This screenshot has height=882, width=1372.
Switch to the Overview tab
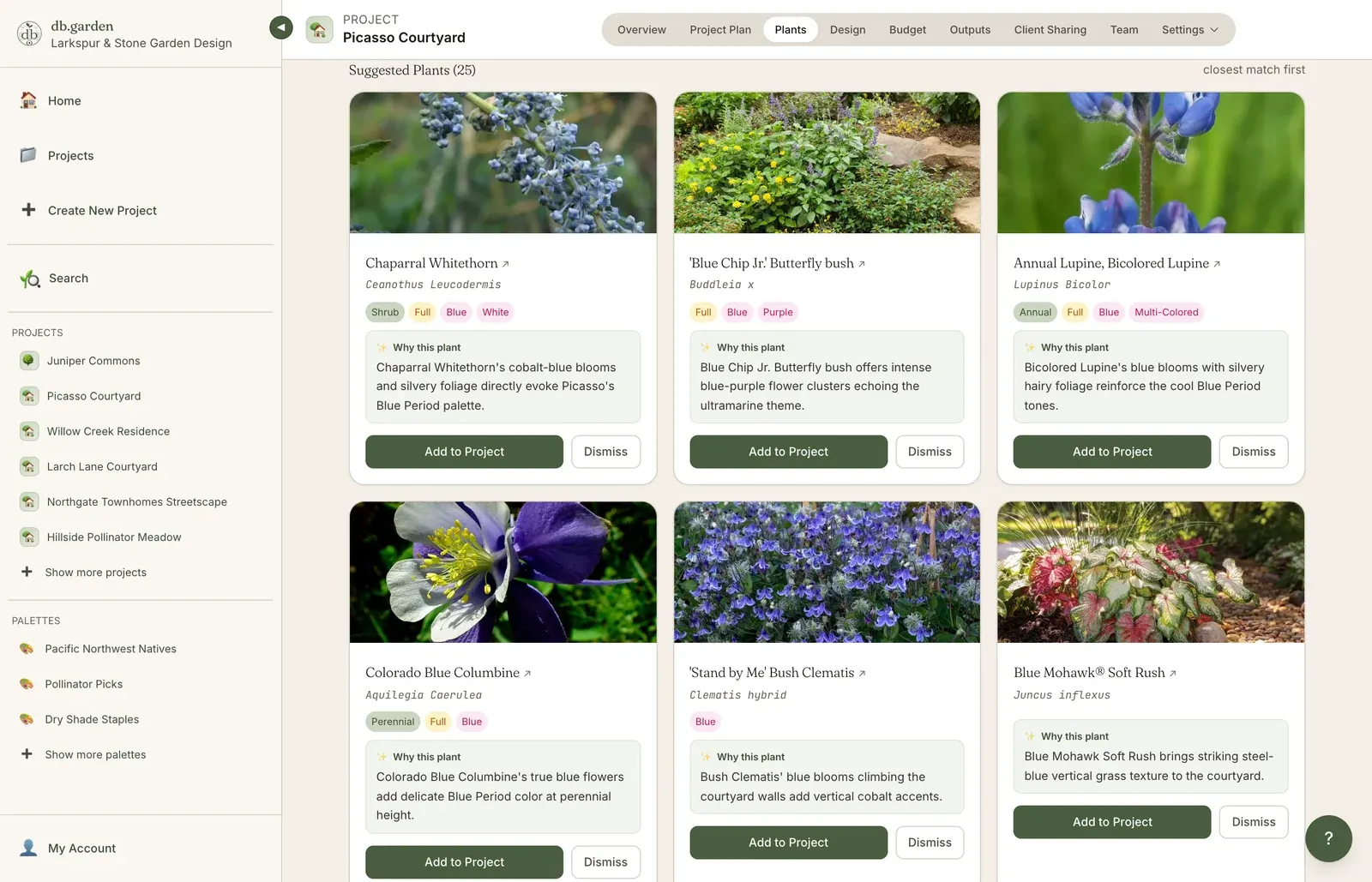click(x=641, y=30)
